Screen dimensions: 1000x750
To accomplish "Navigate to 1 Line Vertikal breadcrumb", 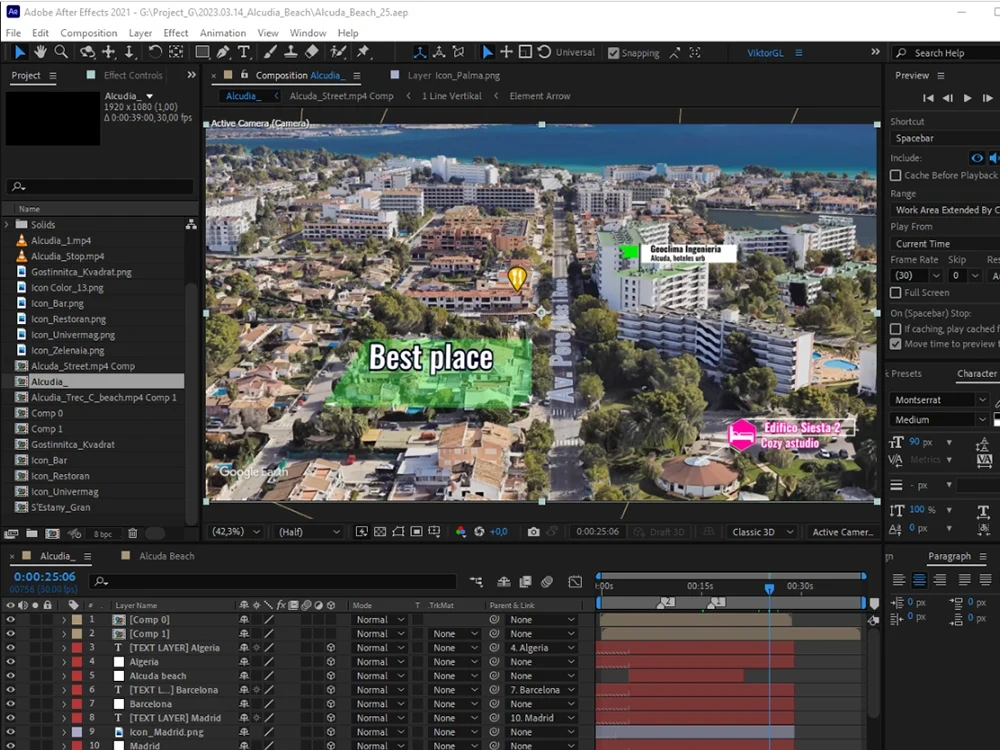I will coord(452,96).
